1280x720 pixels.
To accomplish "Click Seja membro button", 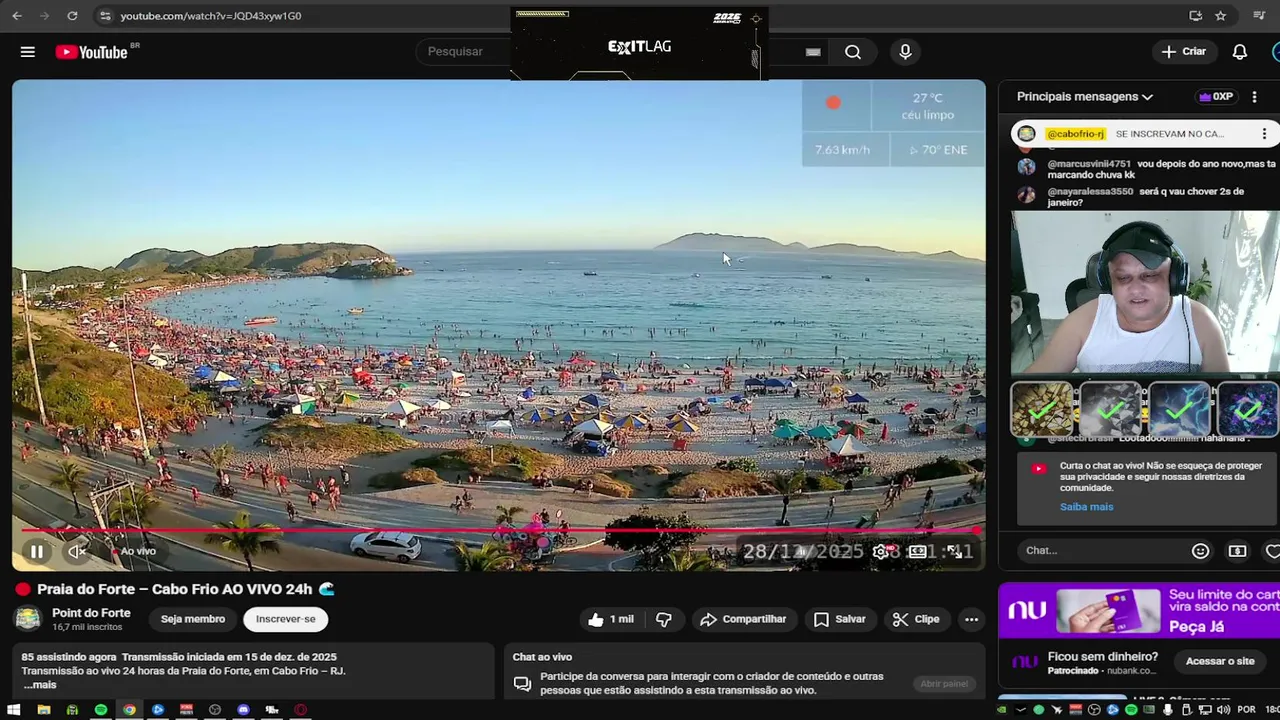I will coord(193,619).
